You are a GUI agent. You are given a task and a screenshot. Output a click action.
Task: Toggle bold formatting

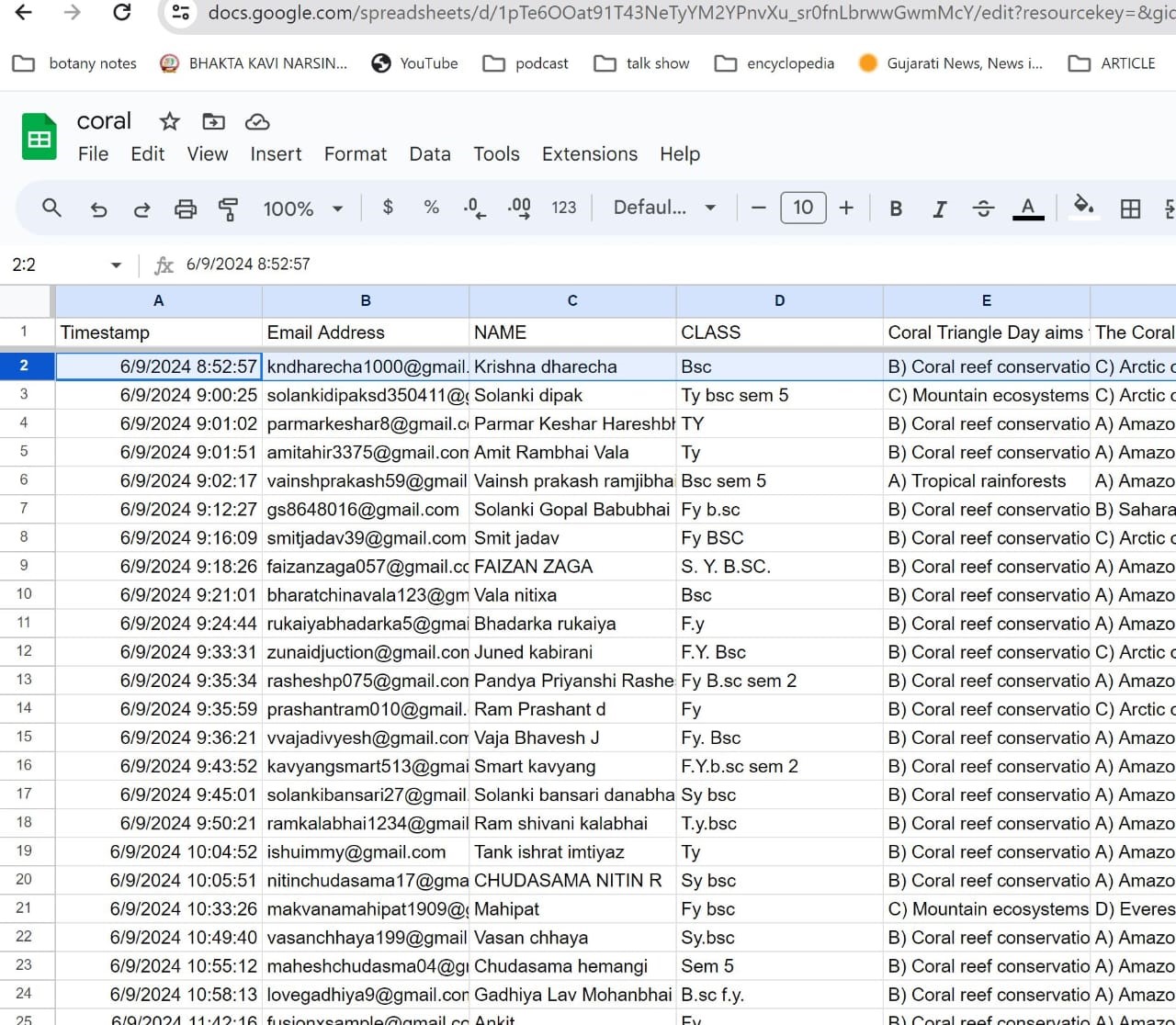pyautogui.click(x=896, y=208)
